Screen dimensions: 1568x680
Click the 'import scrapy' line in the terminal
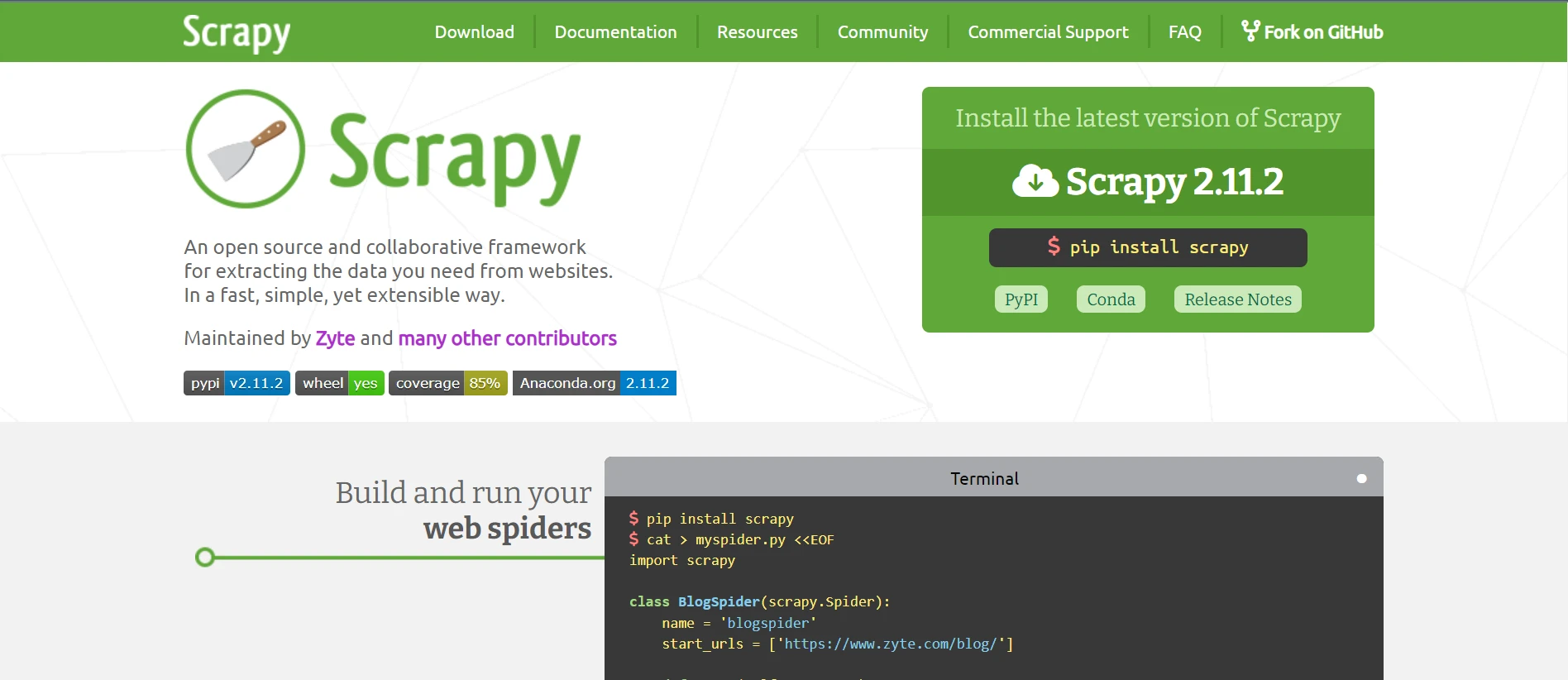682,560
